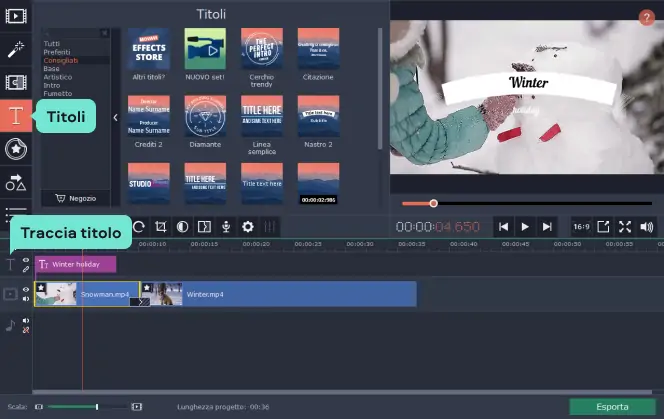Open color adjustments tool
The width and height of the screenshot is (664, 419).
(183, 227)
